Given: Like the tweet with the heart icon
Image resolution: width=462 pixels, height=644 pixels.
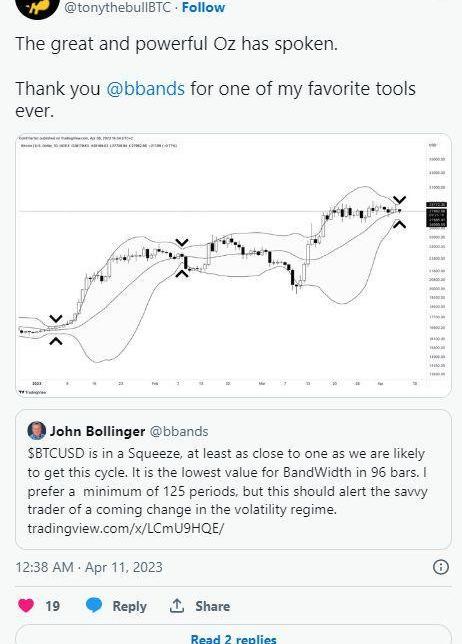Looking at the screenshot, I should point(26,606).
